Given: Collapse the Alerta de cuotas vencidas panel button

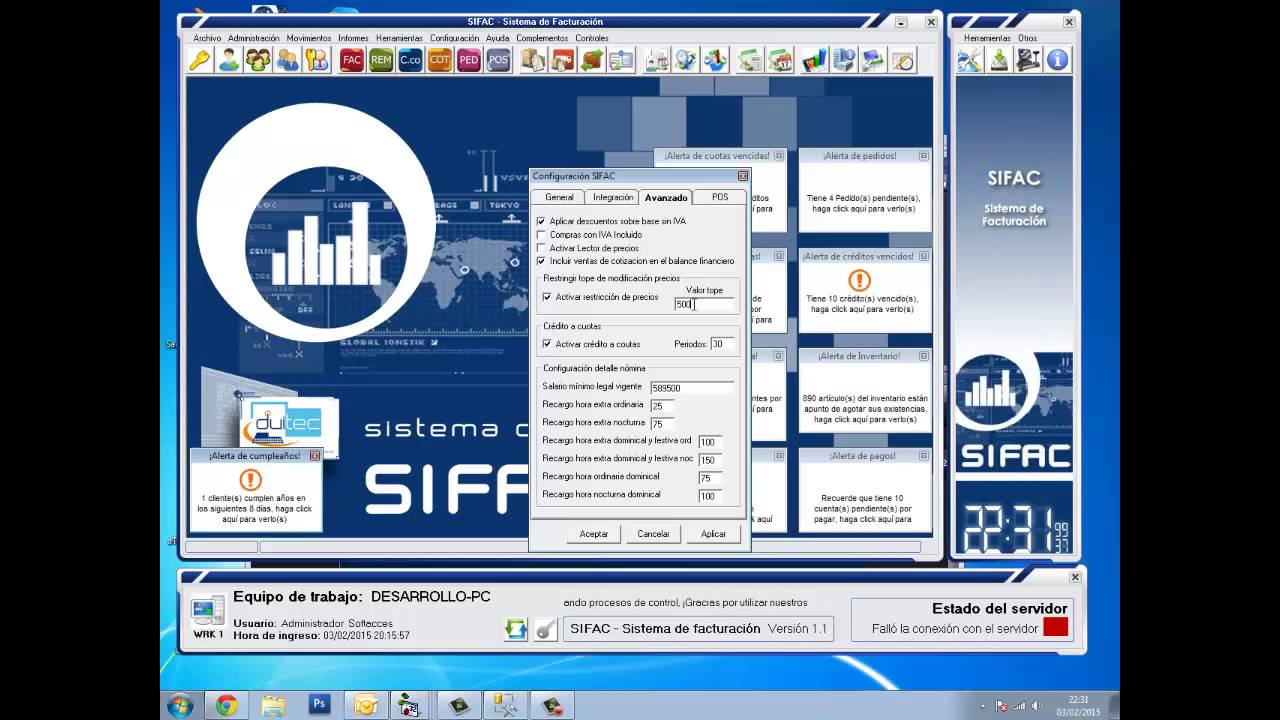Looking at the screenshot, I should [x=778, y=156].
